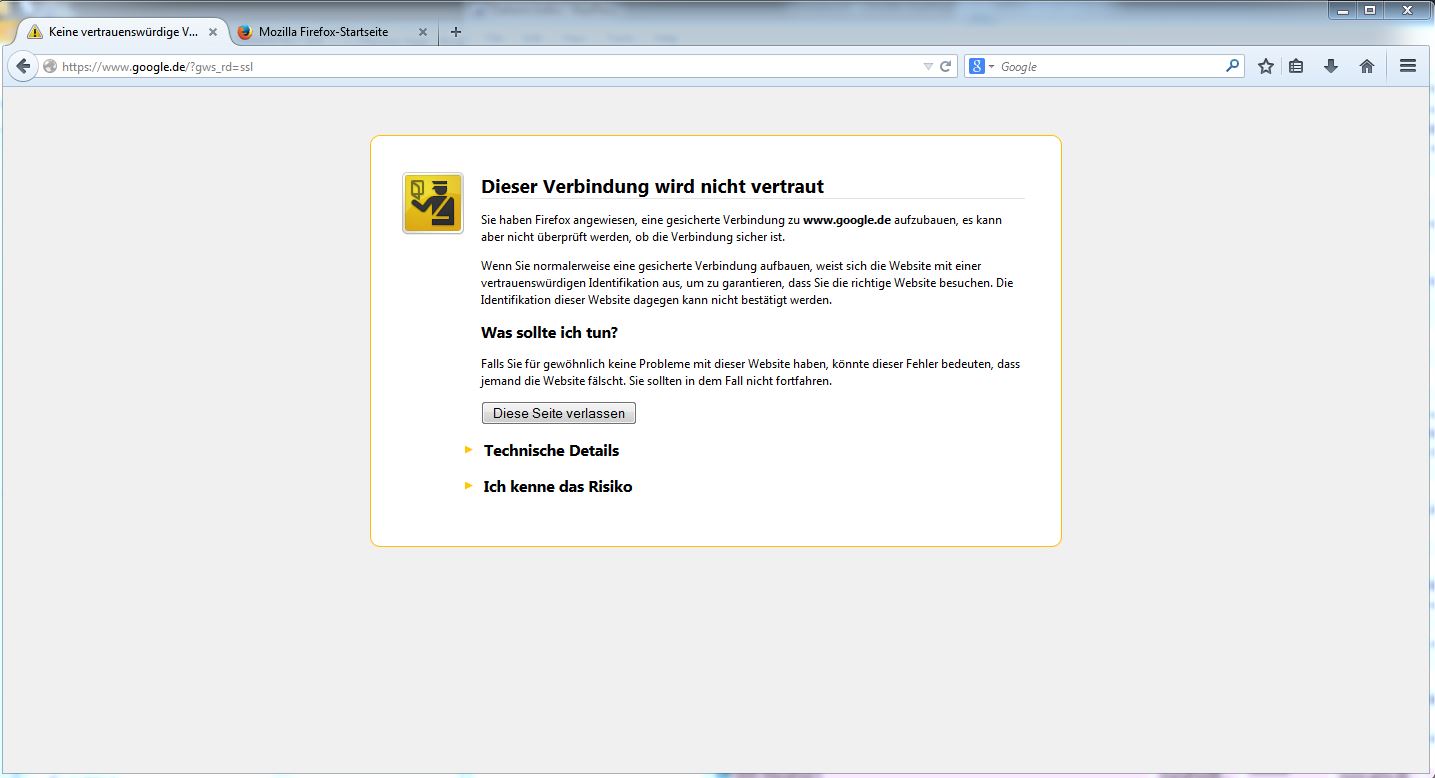This screenshot has height=778, width=1435.
Task: Reload the page with the refresh icon
Action: [945, 67]
